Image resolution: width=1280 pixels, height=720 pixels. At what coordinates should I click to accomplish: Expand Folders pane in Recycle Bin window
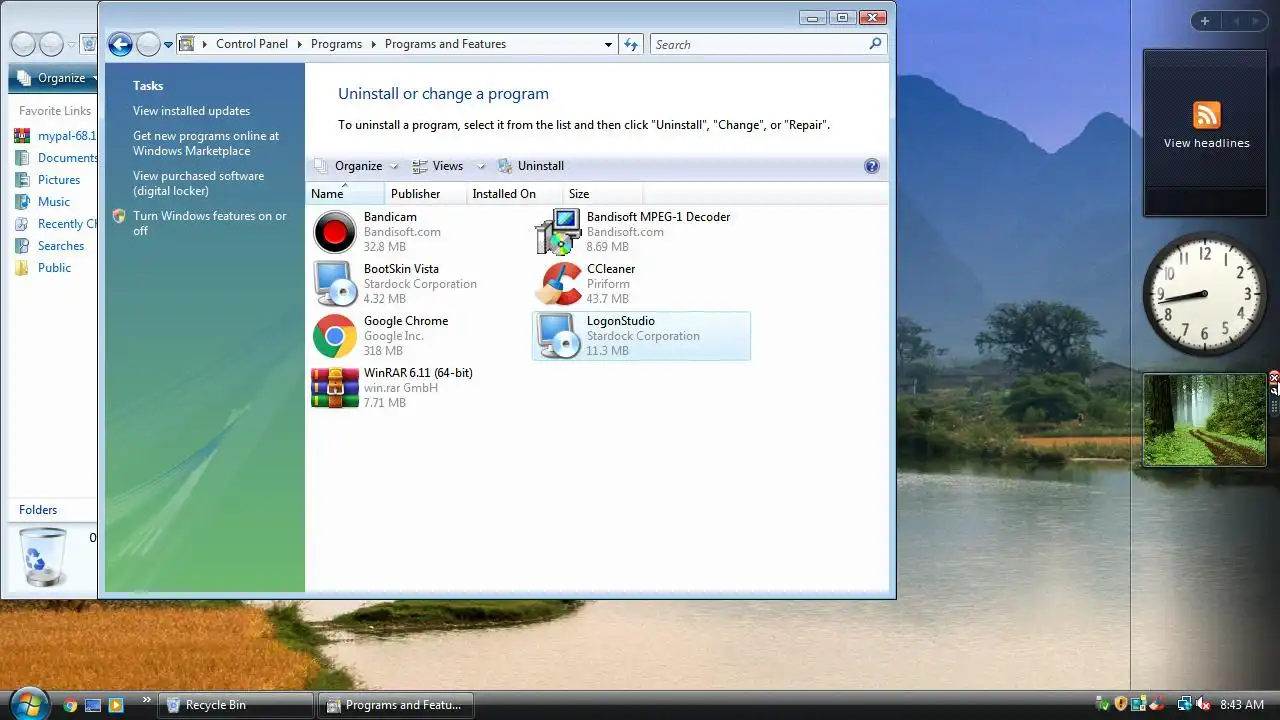tap(38, 510)
